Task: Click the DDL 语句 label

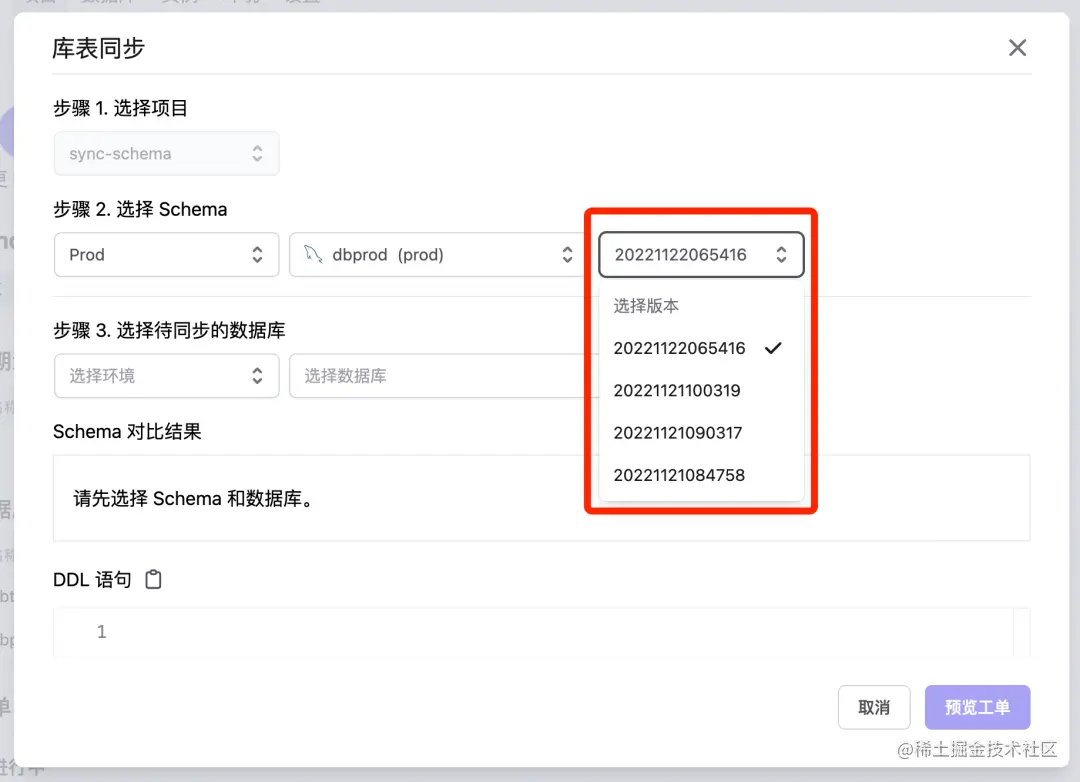Action: [92, 579]
